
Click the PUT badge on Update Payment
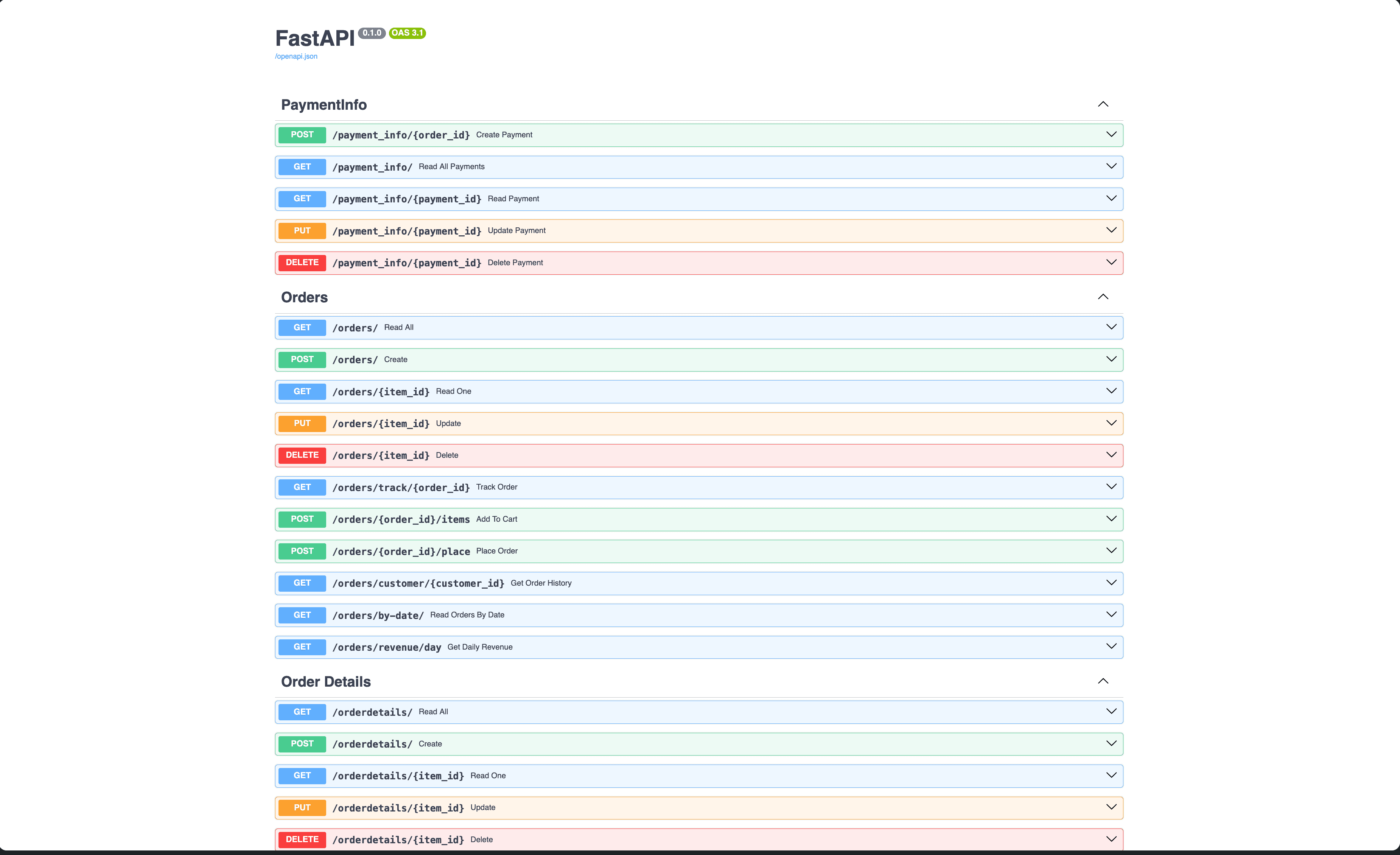302,231
